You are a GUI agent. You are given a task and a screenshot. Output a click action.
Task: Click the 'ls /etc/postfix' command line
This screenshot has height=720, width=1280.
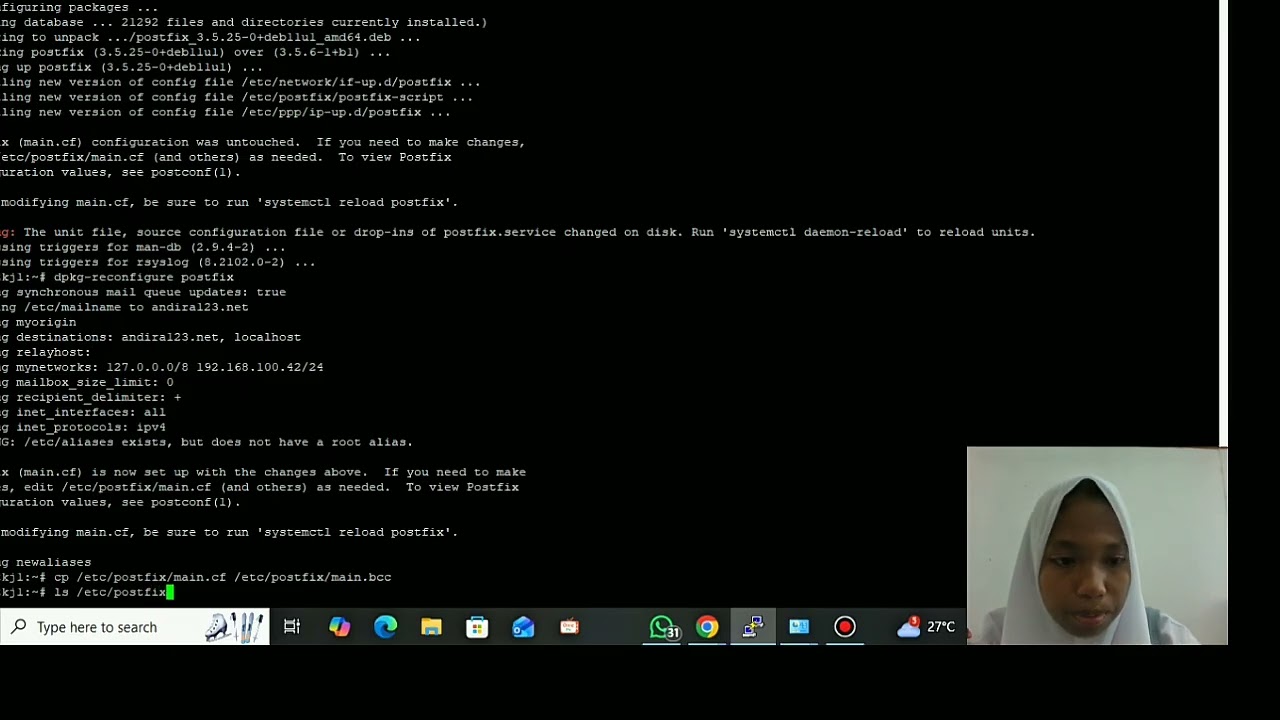(x=110, y=592)
